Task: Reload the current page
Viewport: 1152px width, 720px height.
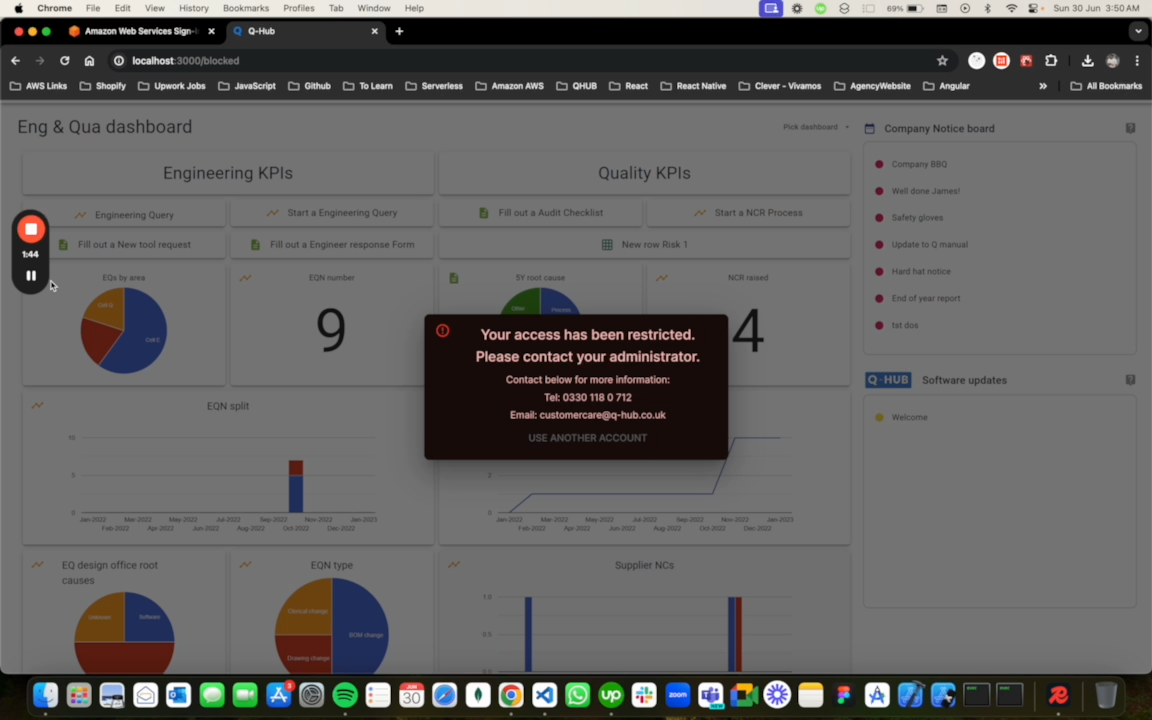Action: (x=65, y=61)
